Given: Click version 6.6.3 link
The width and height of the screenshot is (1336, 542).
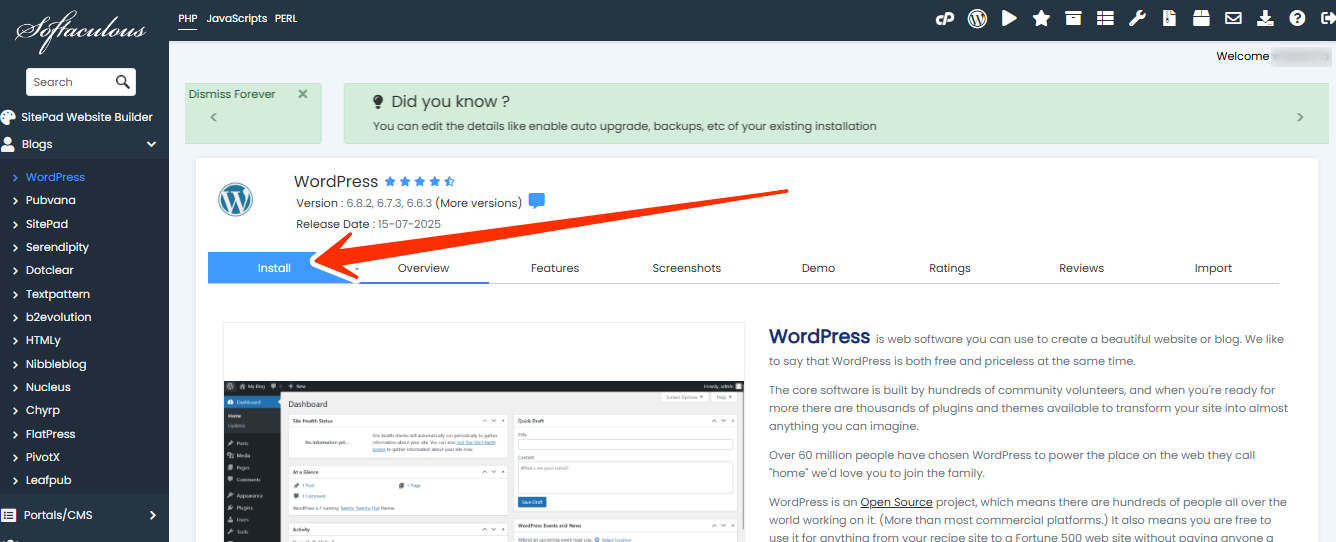Looking at the screenshot, I should tap(419, 203).
